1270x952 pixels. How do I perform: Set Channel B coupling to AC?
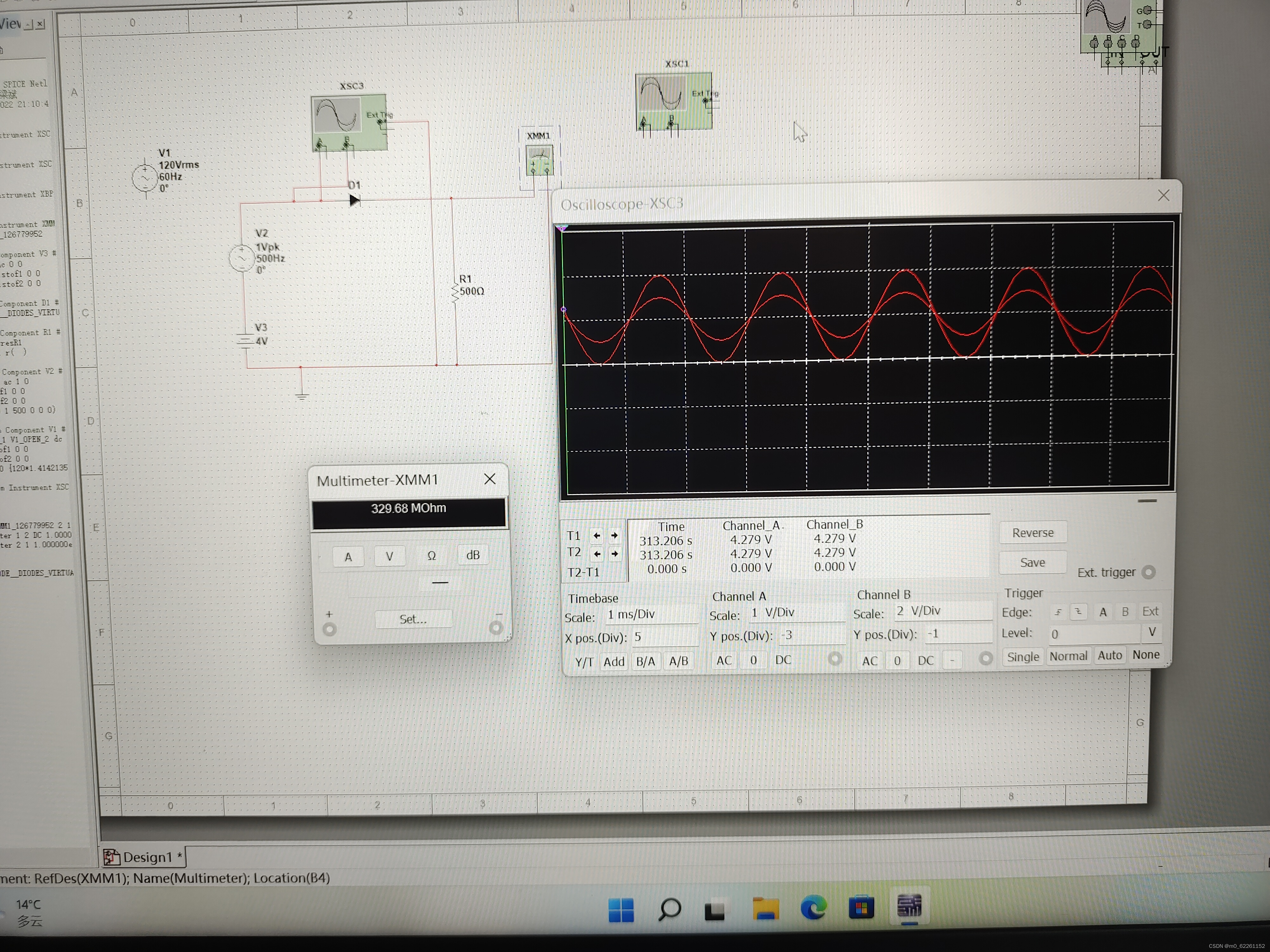click(x=870, y=661)
